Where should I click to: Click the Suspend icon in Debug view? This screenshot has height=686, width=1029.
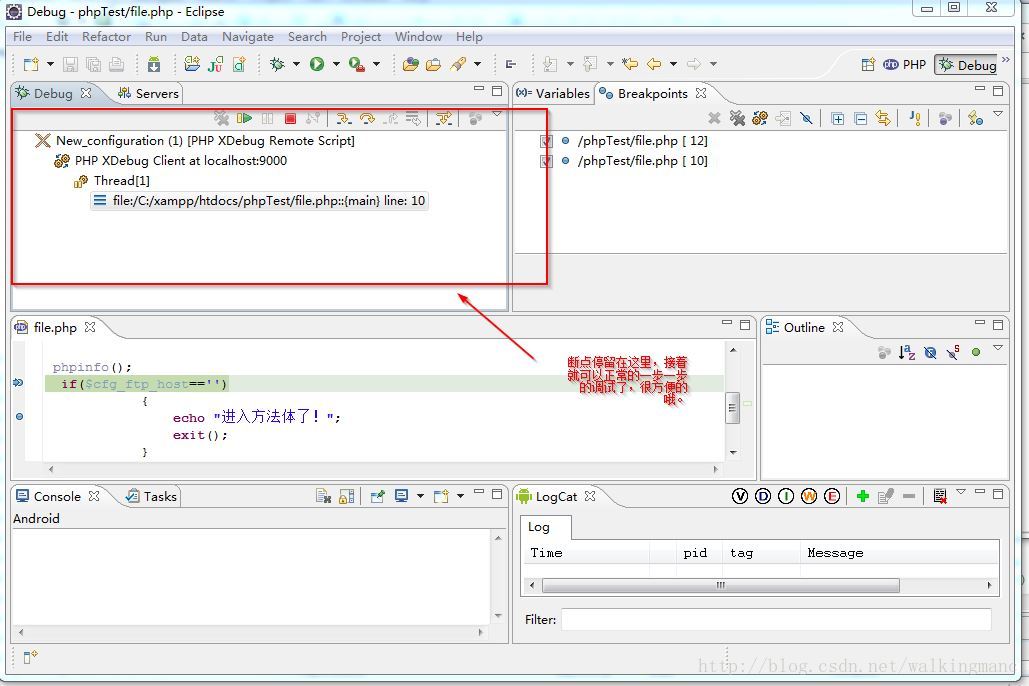click(267, 118)
